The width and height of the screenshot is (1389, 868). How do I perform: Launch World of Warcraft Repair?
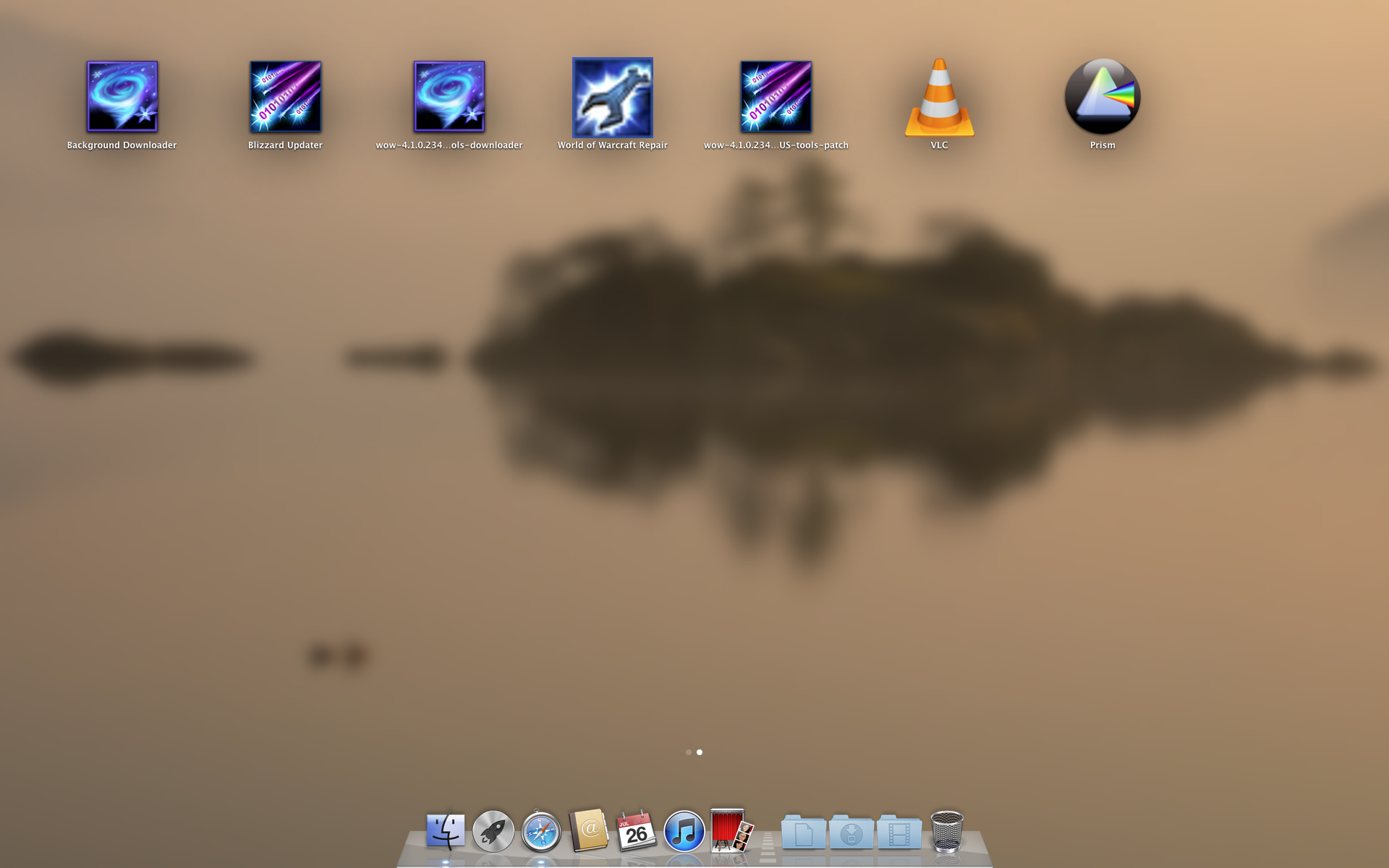612,98
